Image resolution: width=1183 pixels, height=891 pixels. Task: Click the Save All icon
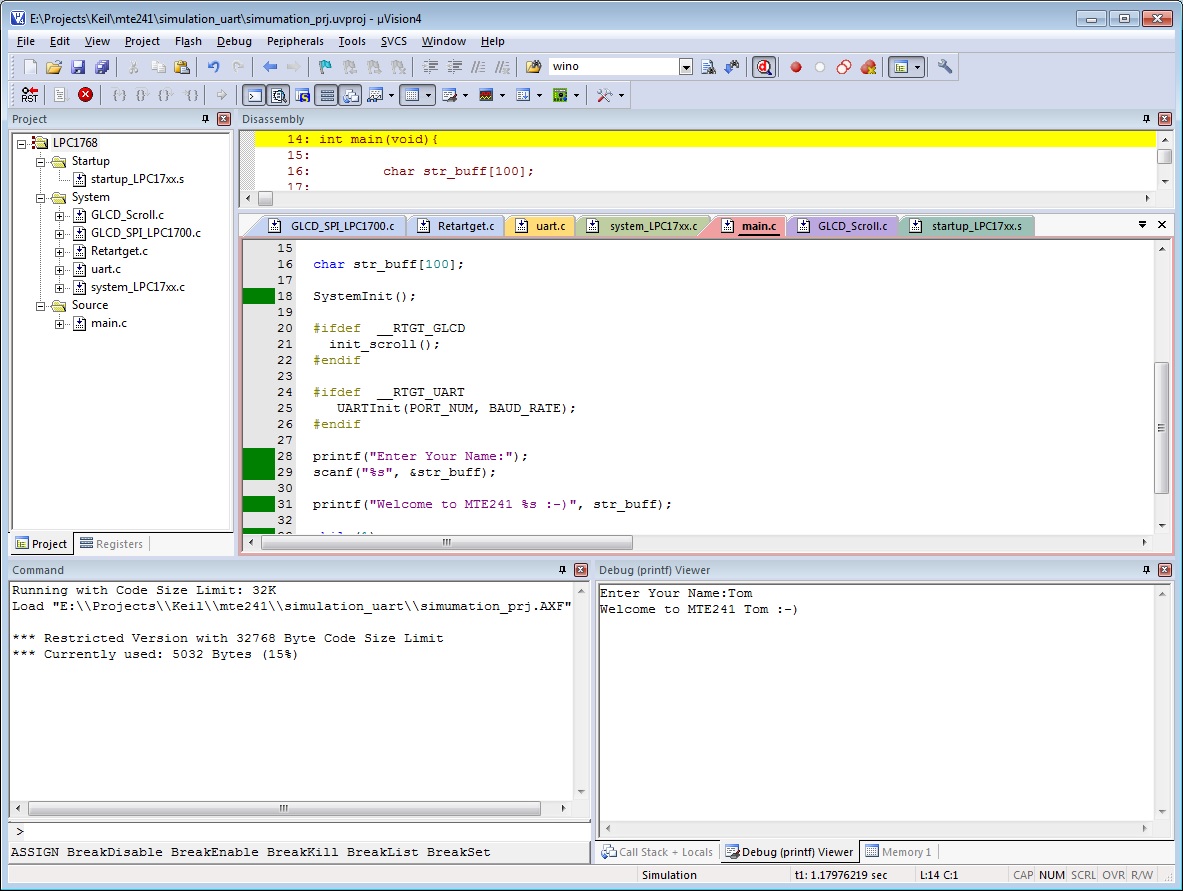[x=103, y=66]
